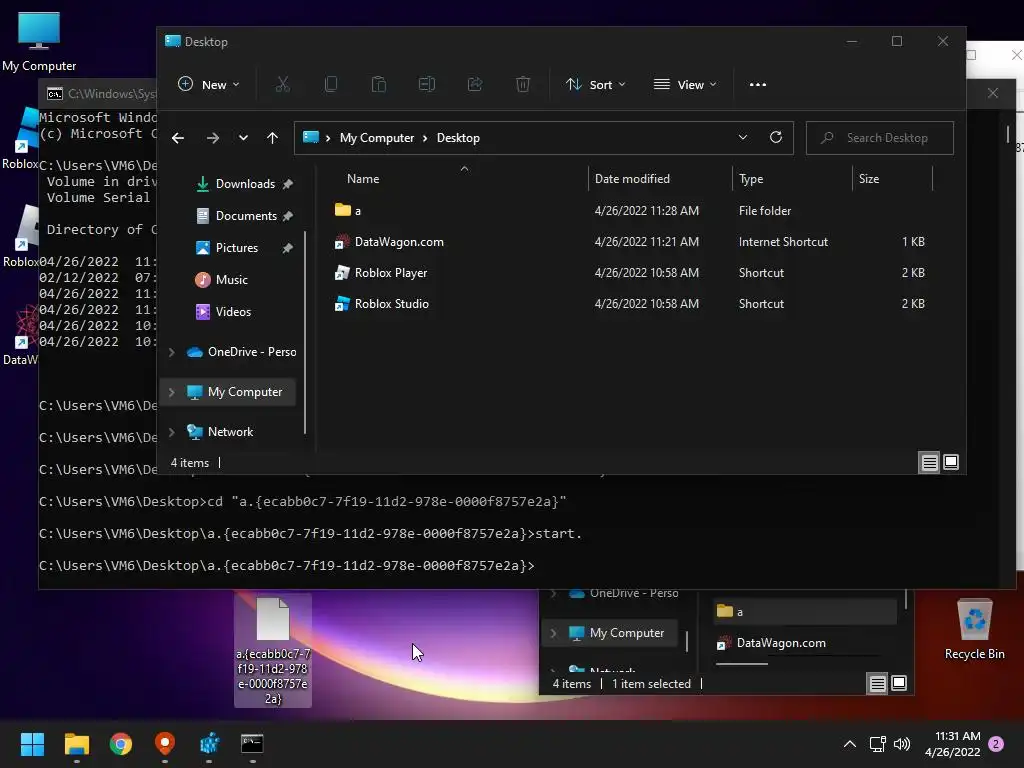
Task: Click the Rename icon in toolbar
Action: click(x=426, y=84)
